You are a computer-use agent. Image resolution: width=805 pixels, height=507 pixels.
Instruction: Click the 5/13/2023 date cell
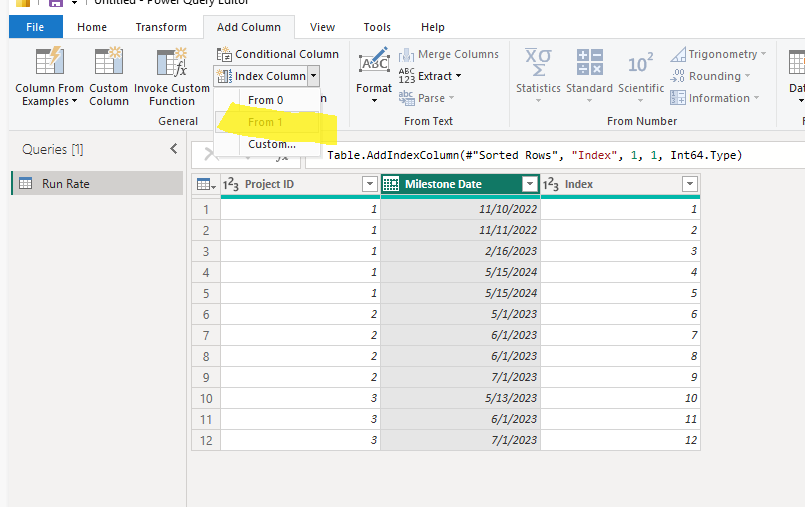[x=461, y=398]
